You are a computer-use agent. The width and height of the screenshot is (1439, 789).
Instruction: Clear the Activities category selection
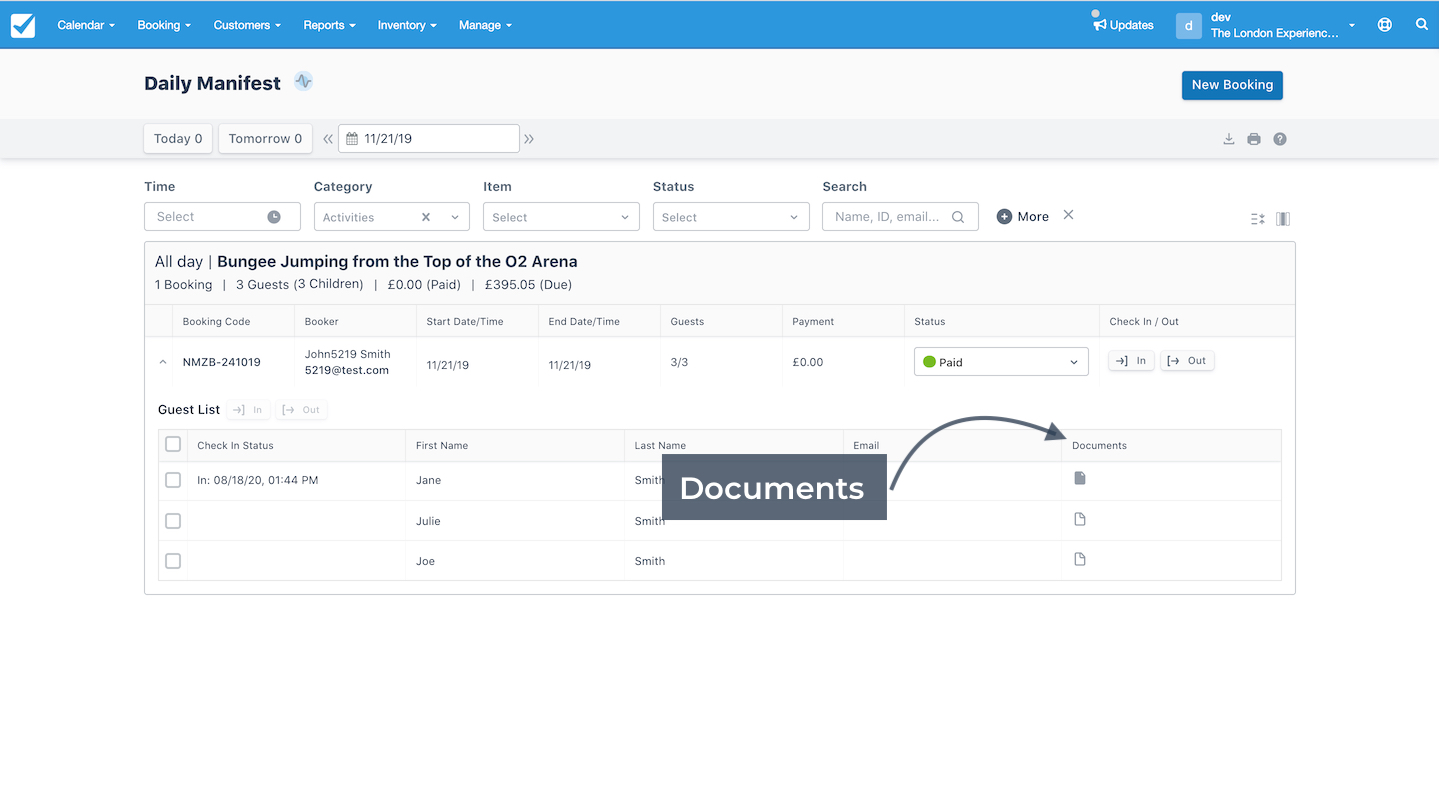(x=426, y=217)
